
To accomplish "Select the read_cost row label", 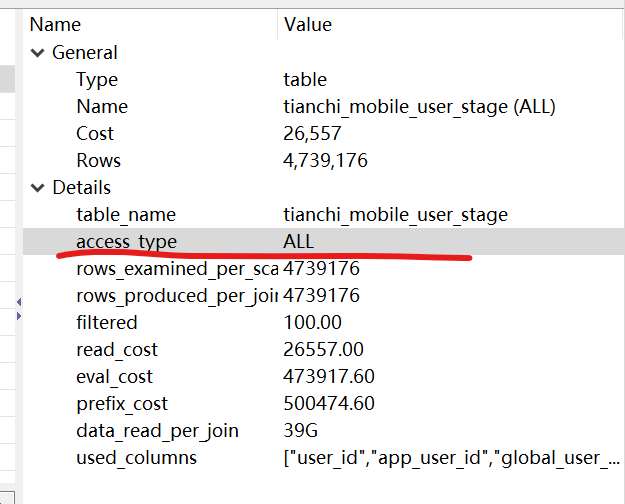I will (x=117, y=350).
